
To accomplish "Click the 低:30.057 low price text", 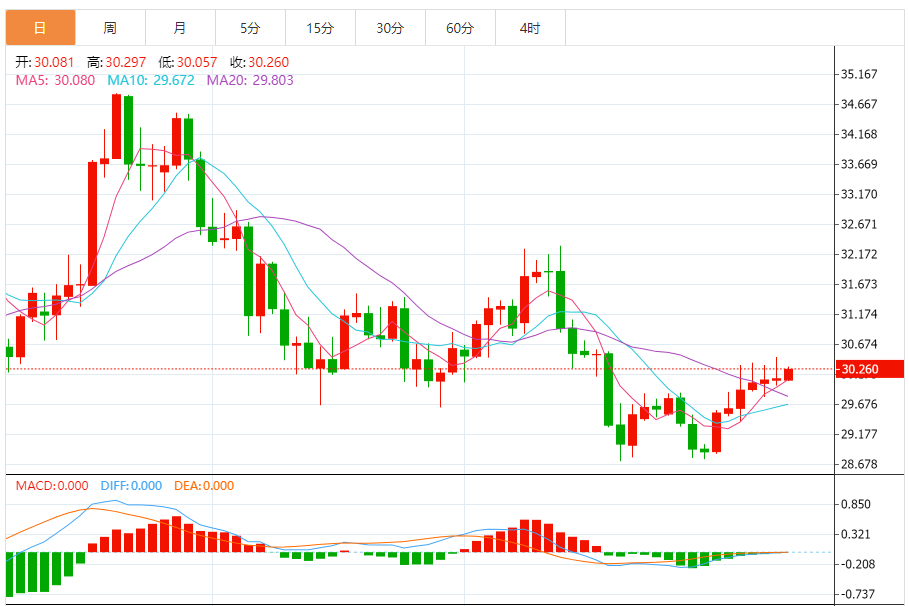I will [x=188, y=62].
